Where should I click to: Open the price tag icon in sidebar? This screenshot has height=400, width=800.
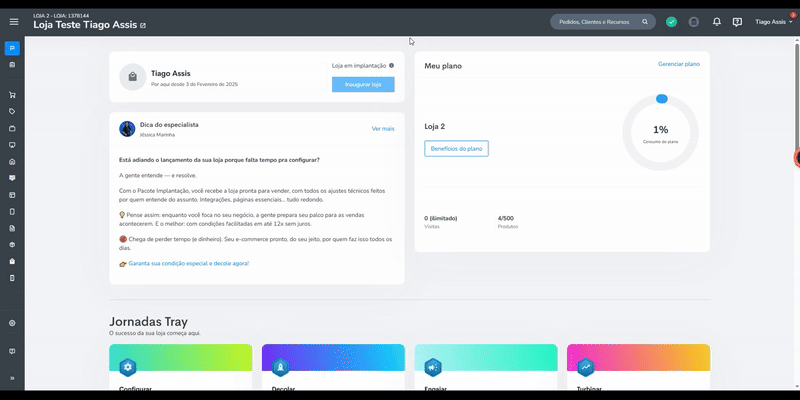[12, 111]
